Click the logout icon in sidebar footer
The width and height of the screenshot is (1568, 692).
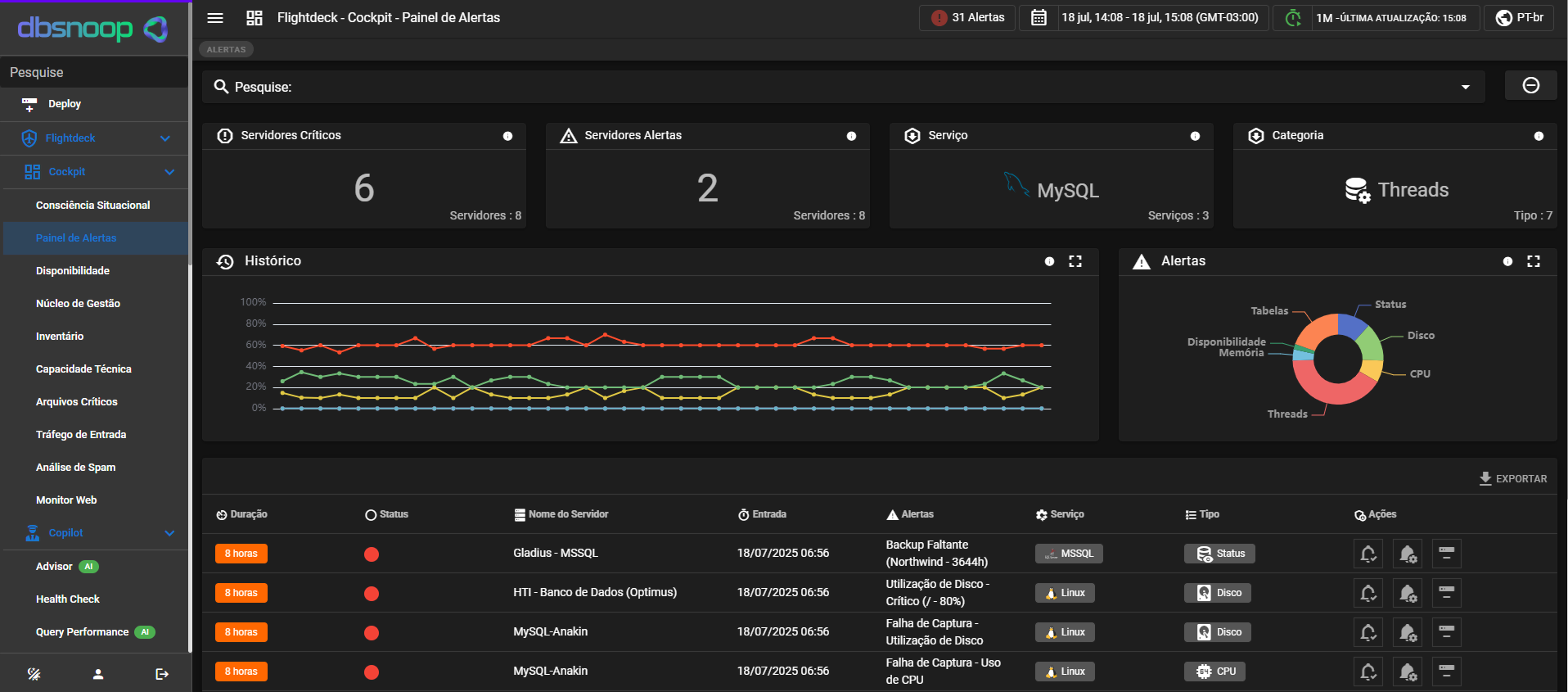pos(161,674)
